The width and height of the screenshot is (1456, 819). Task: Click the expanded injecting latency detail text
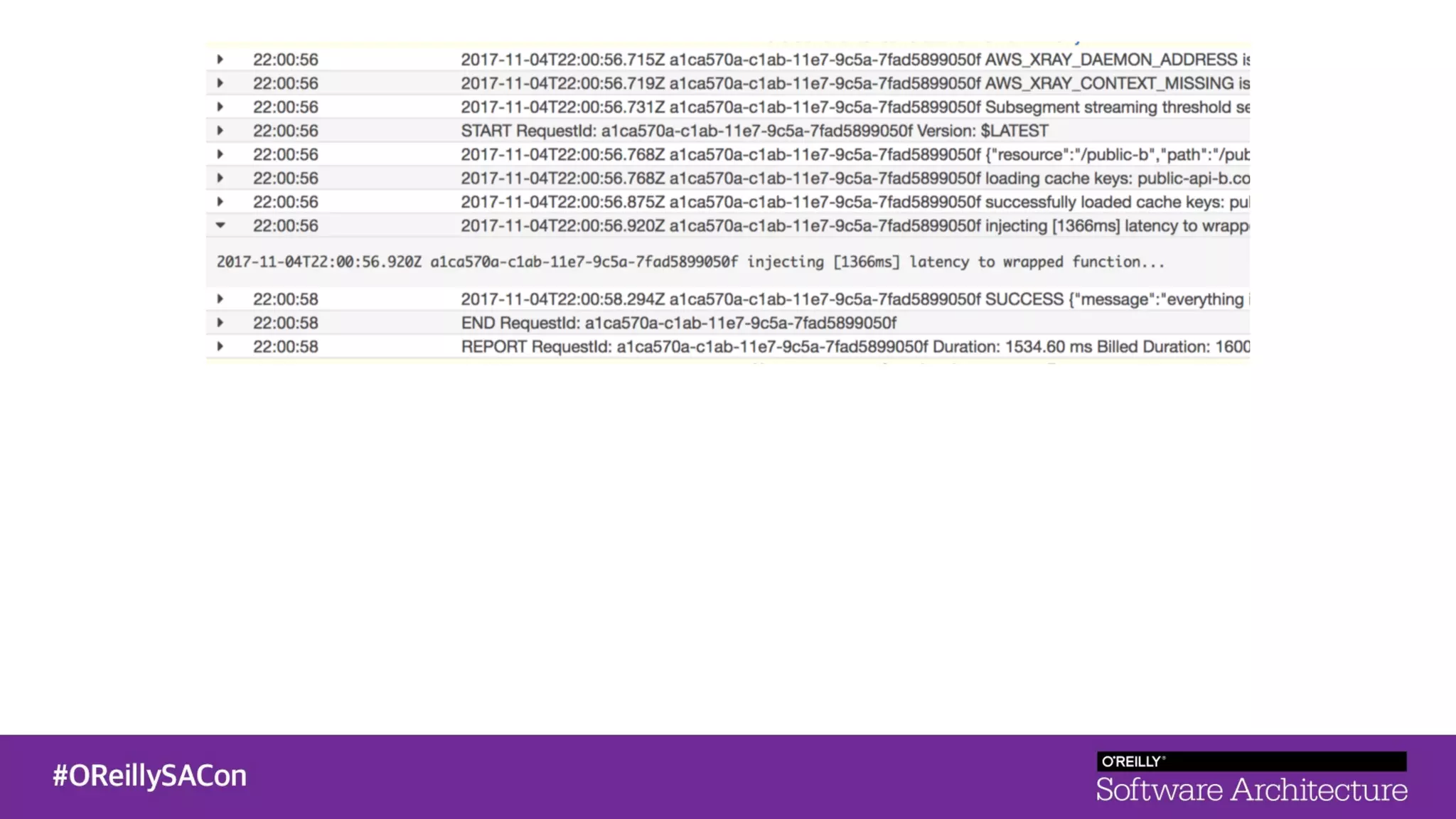[x=690, y=262]
